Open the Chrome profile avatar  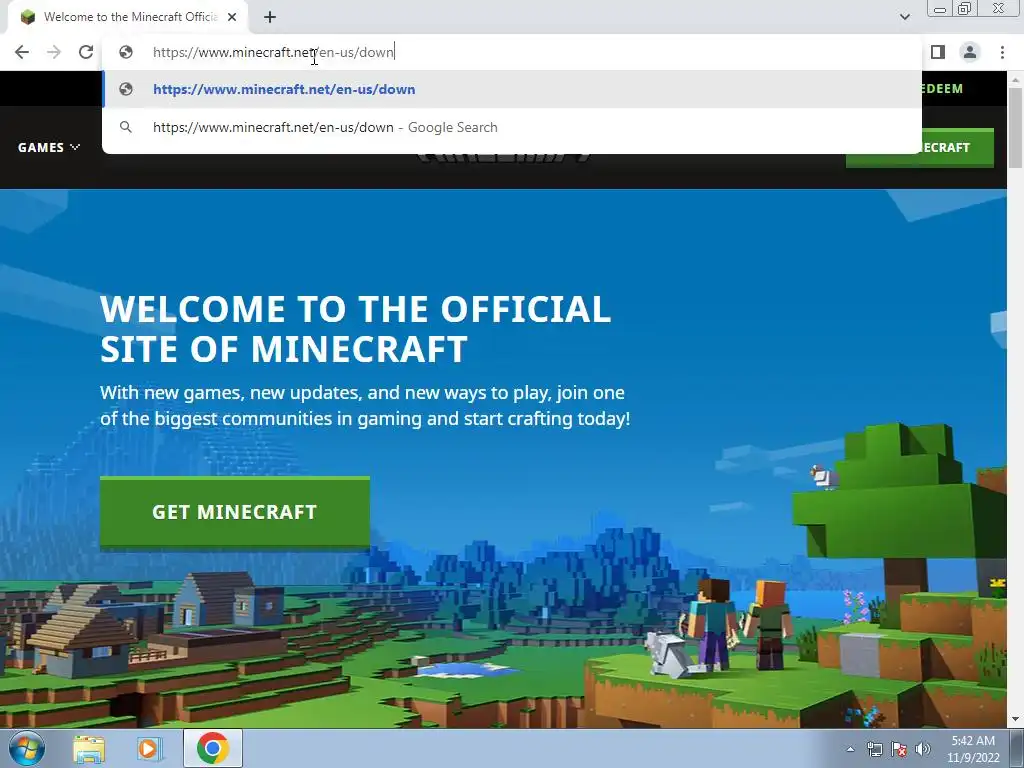970,52
